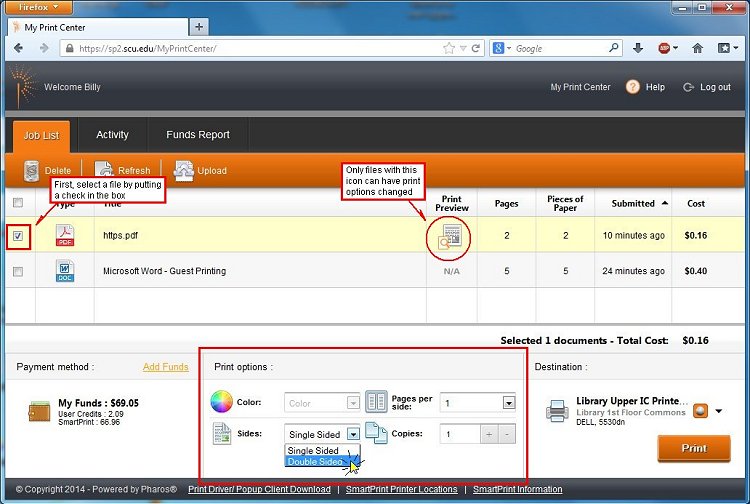
Task: Click the Delete trash icon
Action: (31, 171)
